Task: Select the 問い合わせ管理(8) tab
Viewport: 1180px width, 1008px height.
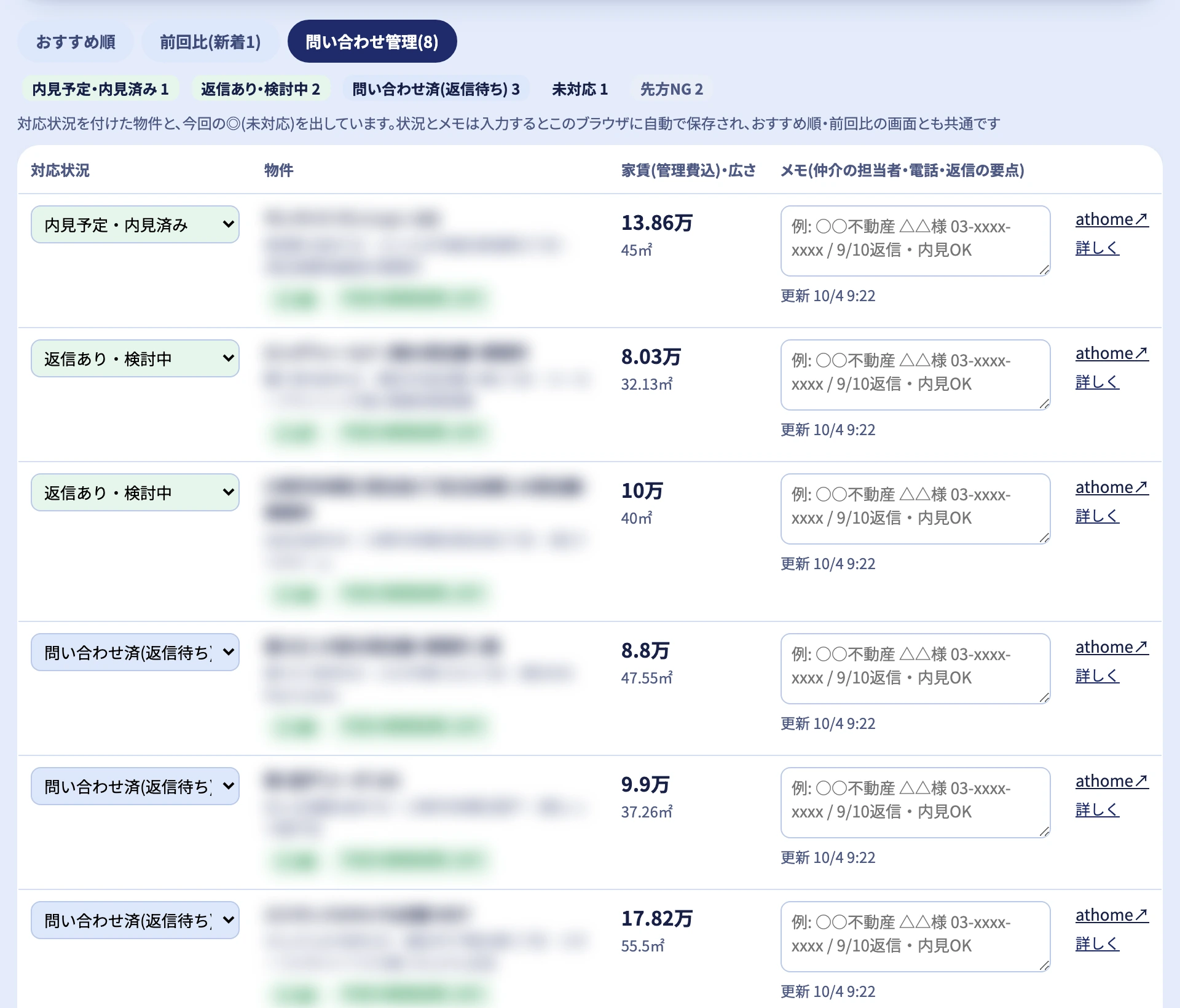Action: [x=372, y=42]
